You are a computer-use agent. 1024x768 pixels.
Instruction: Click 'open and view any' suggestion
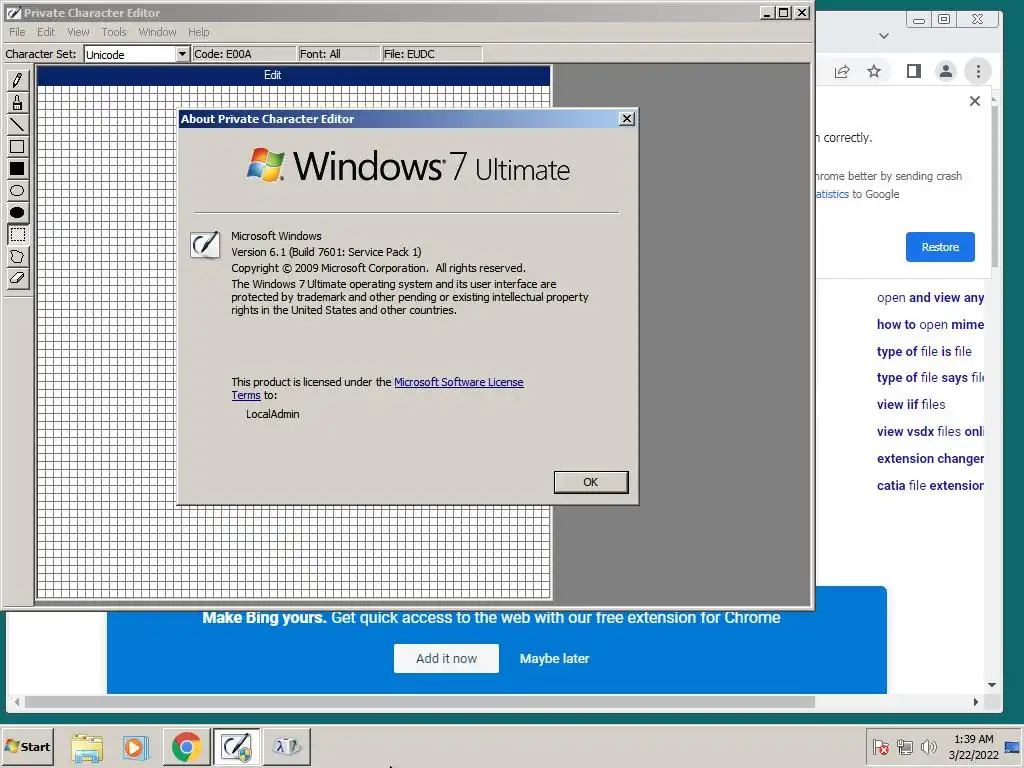(x=930, y=298)
